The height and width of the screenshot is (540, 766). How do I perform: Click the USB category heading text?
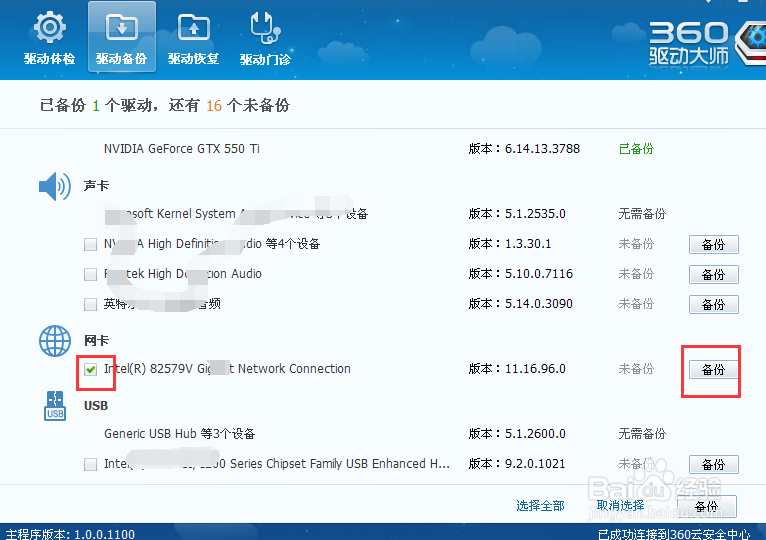coord(96,406)
